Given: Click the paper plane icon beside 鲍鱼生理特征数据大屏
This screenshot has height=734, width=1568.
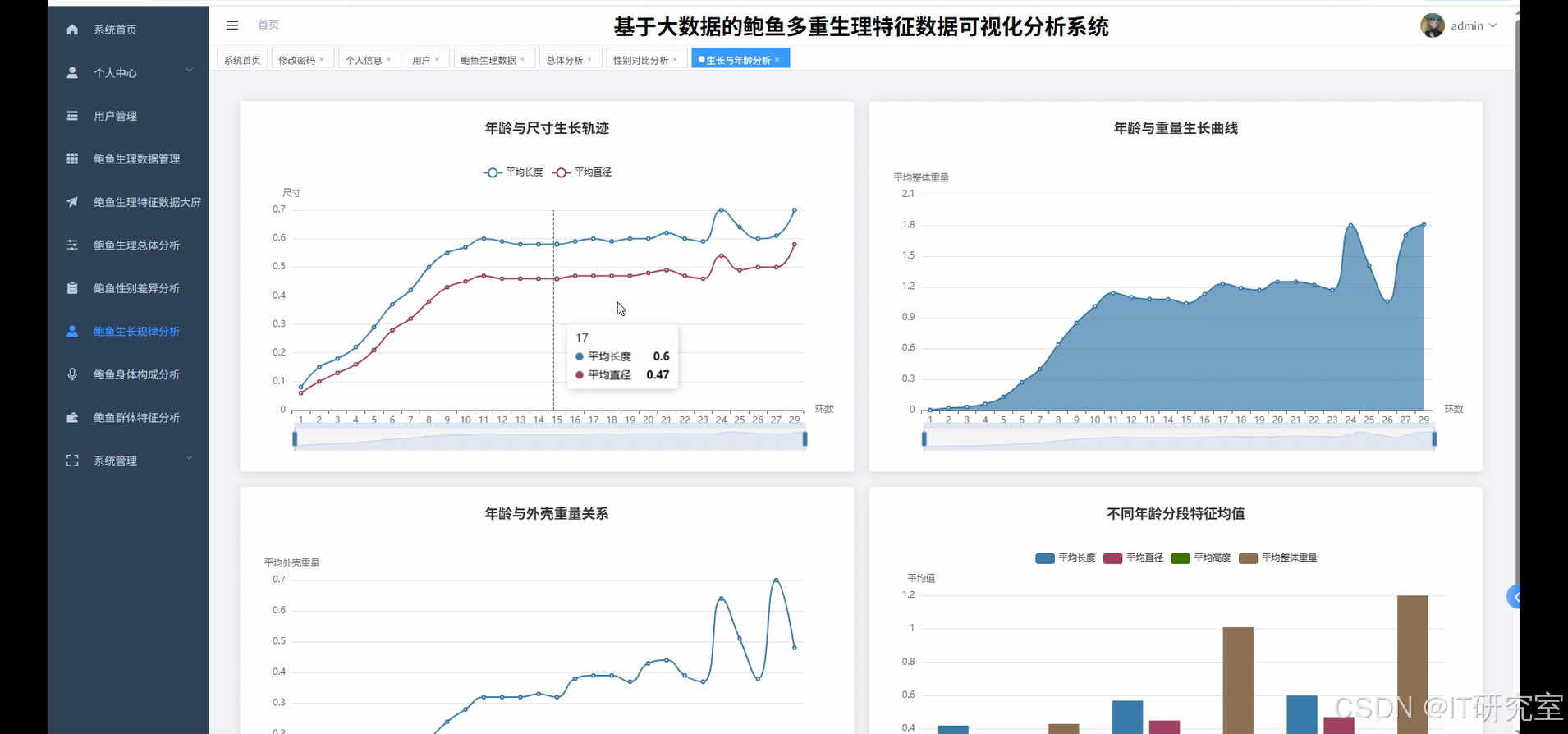Looking at the screenshot, I should (x=72, y=202).
